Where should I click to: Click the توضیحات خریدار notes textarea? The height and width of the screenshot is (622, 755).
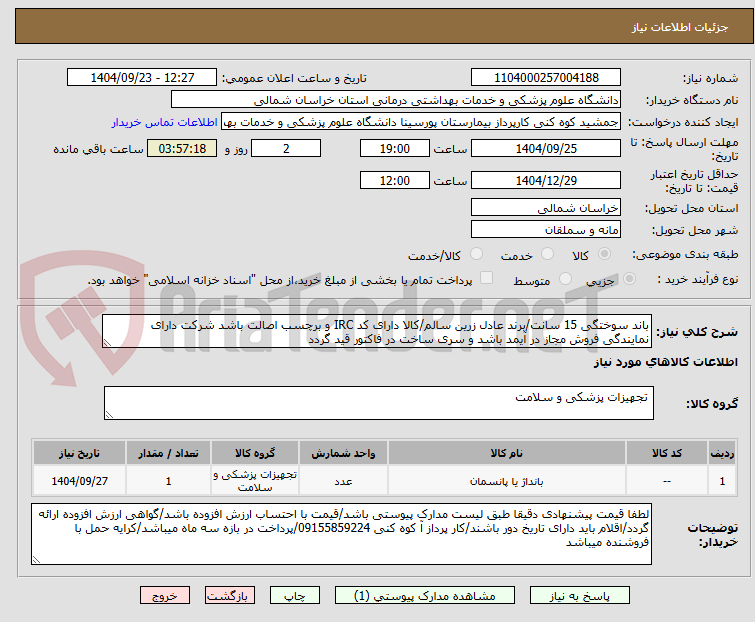click(x=341, y=534)
